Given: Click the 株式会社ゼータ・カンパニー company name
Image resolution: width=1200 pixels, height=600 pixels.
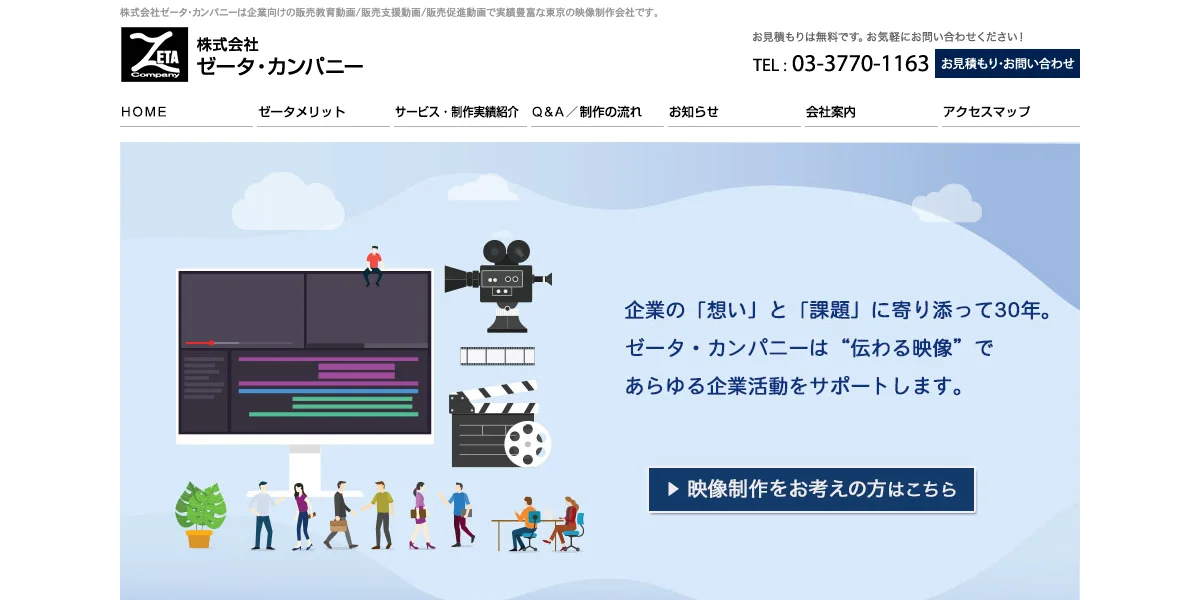Looking at the screenshot, I should pos(280,57).
